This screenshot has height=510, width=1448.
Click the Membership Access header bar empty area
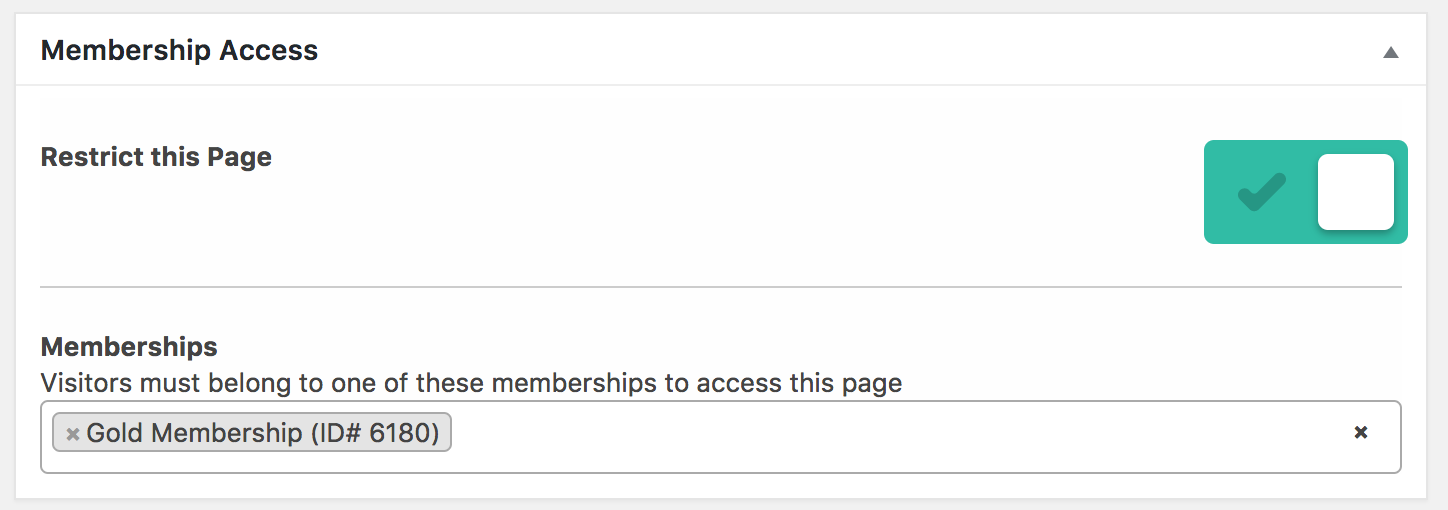800,51
